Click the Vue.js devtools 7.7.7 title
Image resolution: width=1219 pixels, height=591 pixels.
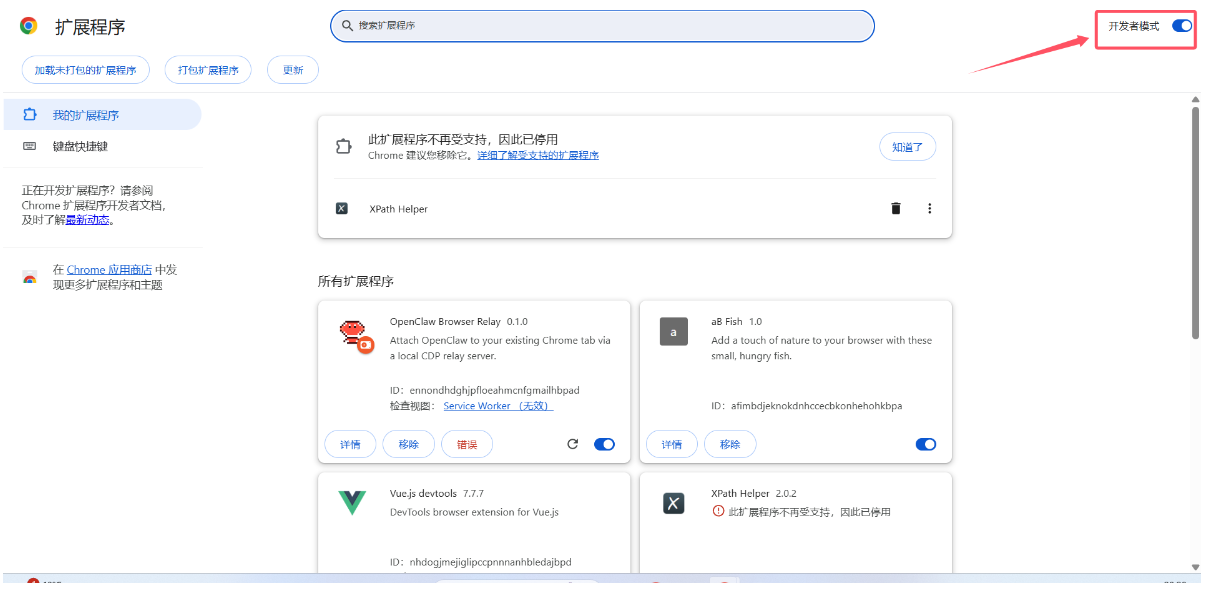point(437,493)
